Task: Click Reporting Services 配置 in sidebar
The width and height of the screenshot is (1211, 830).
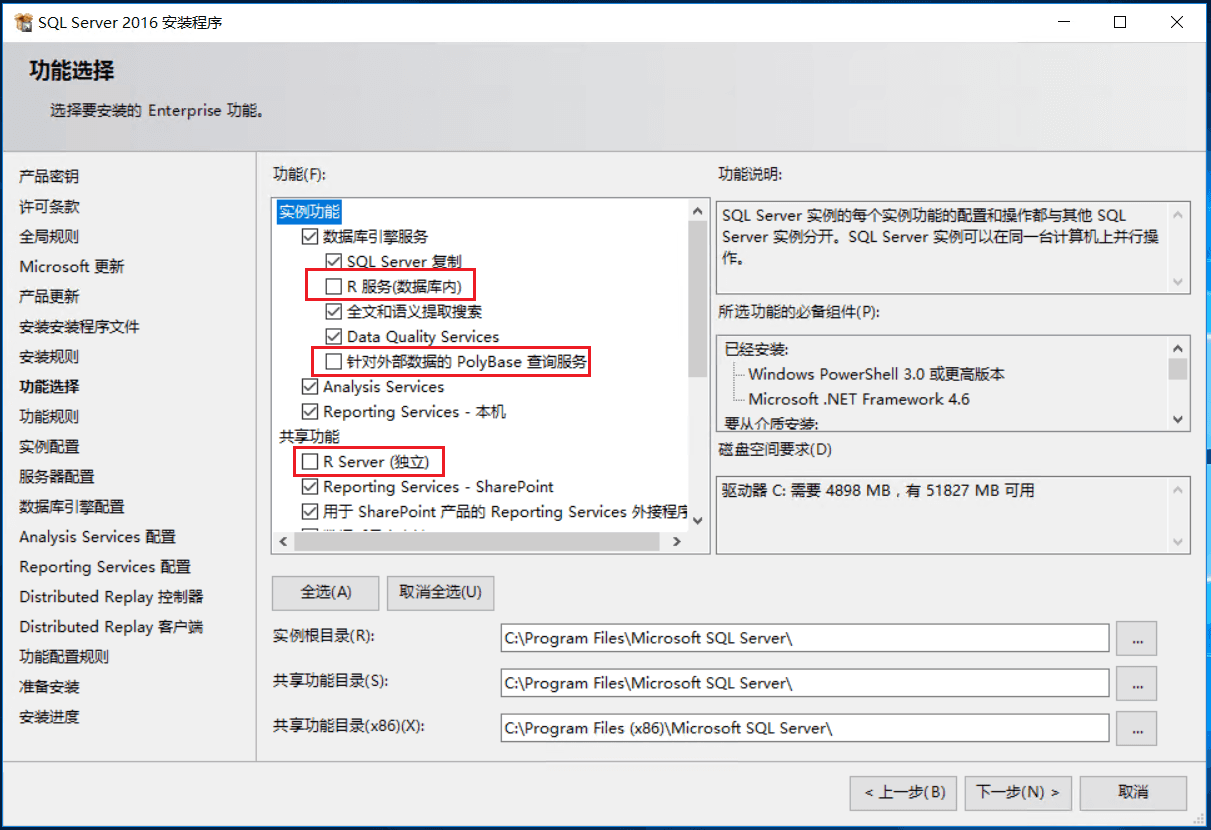Action: click(x=105, y=567)
